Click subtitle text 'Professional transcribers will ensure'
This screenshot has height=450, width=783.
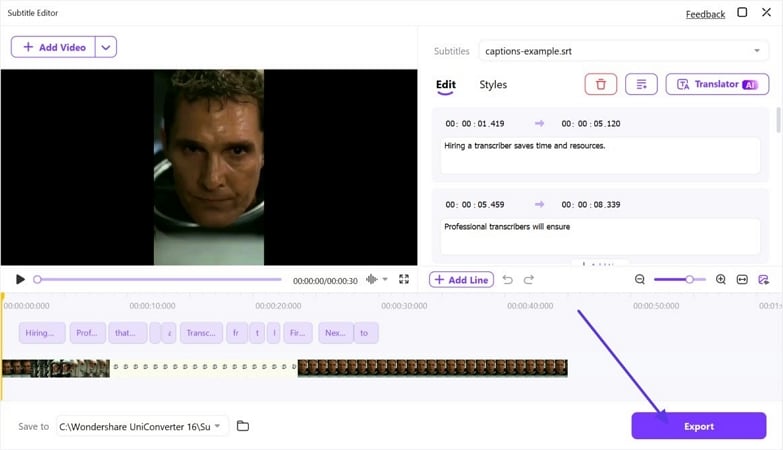point(600,236)
